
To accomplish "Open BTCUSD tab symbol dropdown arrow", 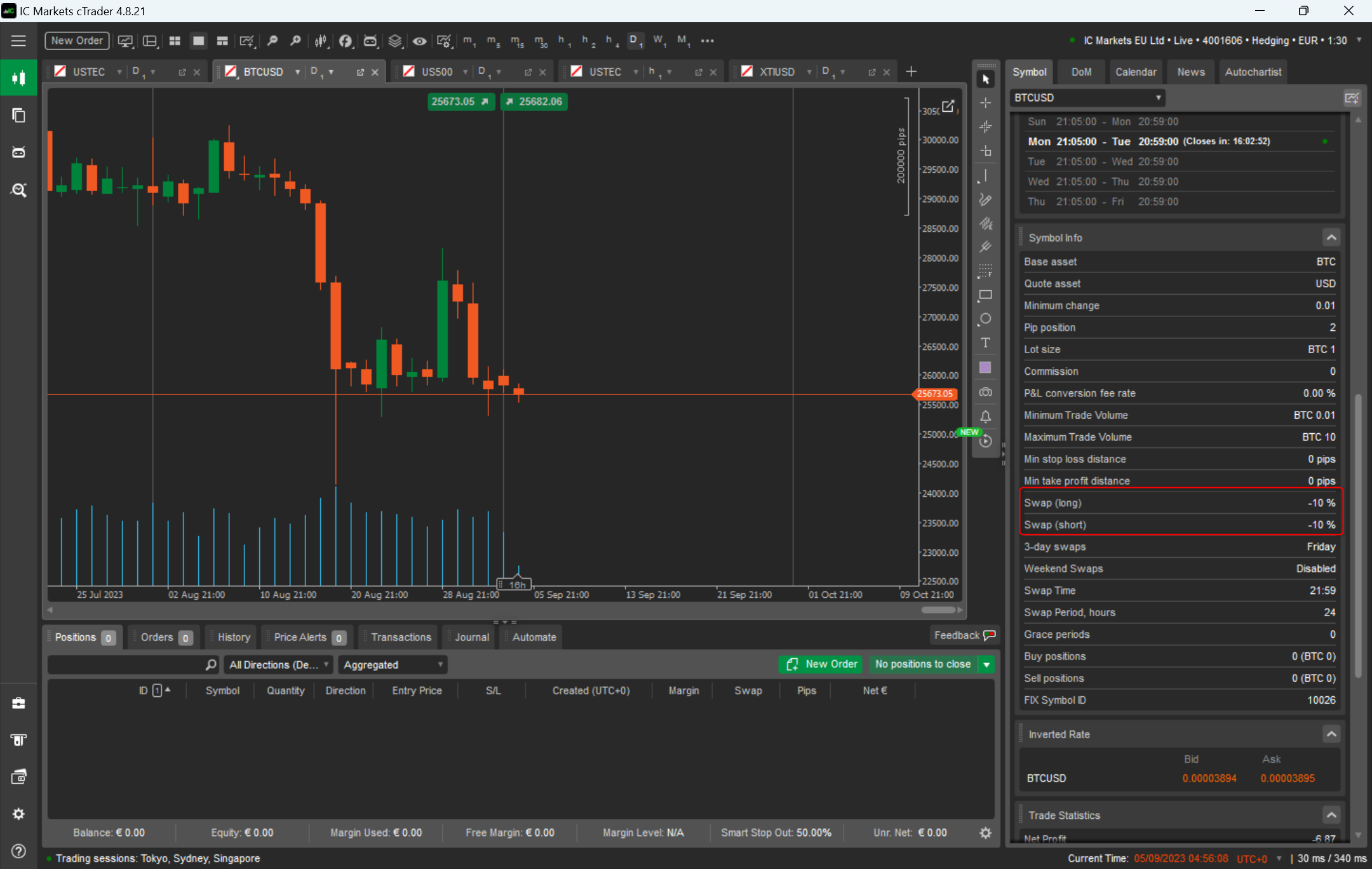I will pyautogui.click(x=297, y=72).
